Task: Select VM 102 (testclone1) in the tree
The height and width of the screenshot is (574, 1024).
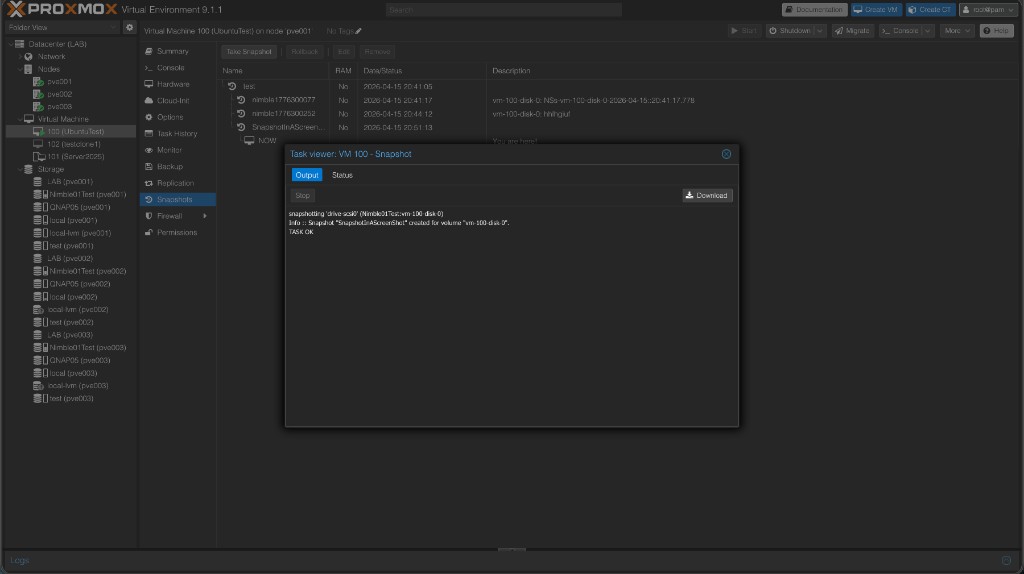Action: tap(73, 144)
